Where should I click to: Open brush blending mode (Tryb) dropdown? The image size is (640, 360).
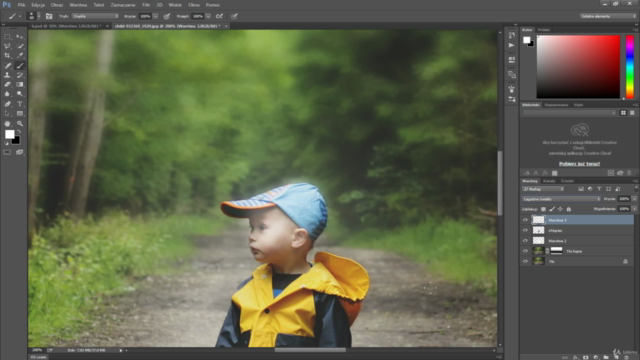[x=96, y=16]
